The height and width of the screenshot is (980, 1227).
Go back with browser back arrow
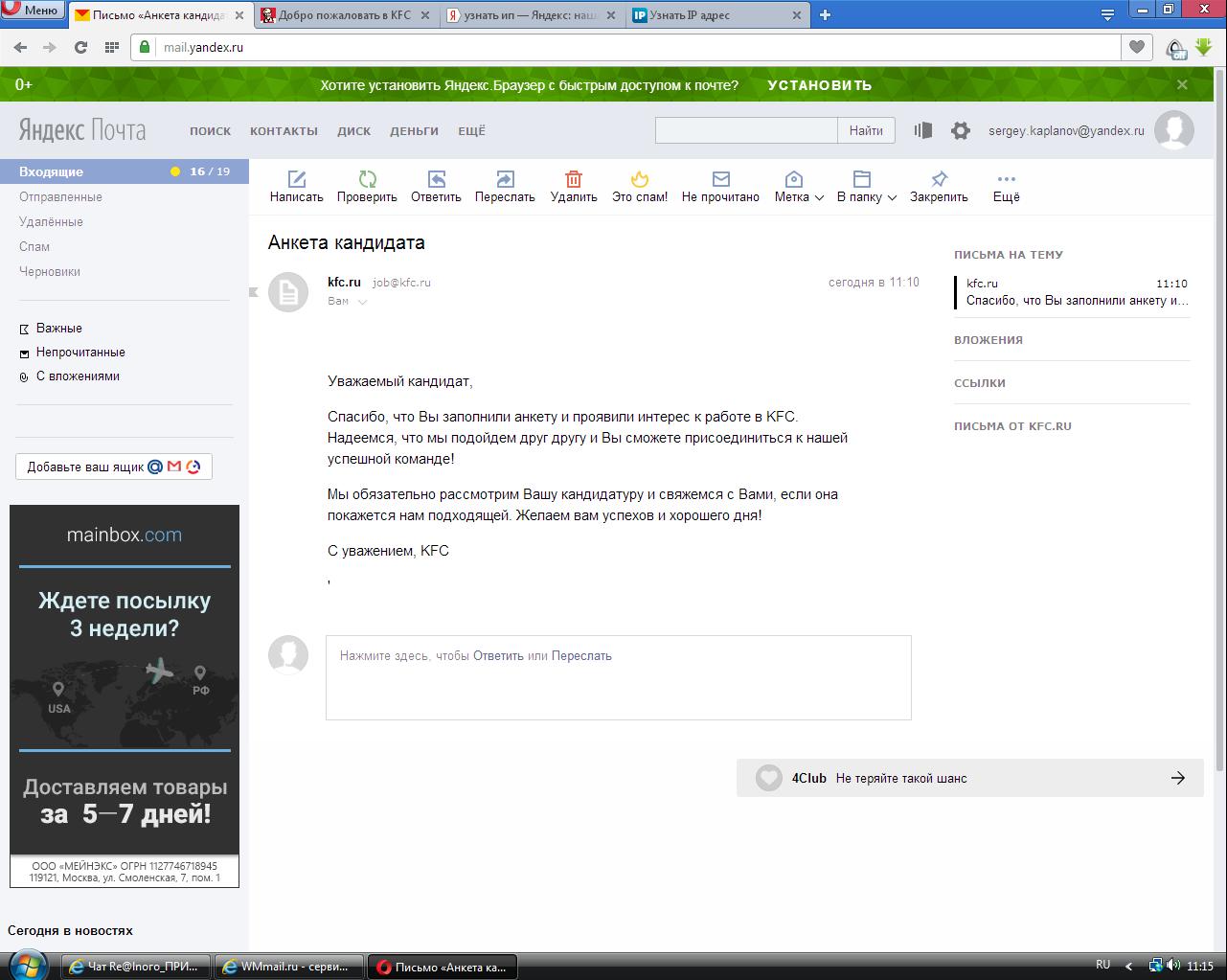point(21,47)
